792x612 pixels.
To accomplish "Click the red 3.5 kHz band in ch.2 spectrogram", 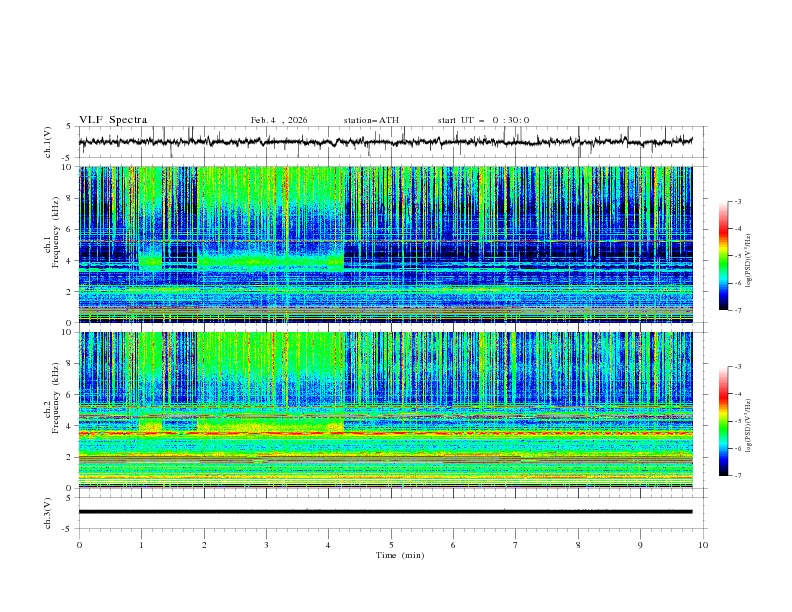I will [385, 433].
